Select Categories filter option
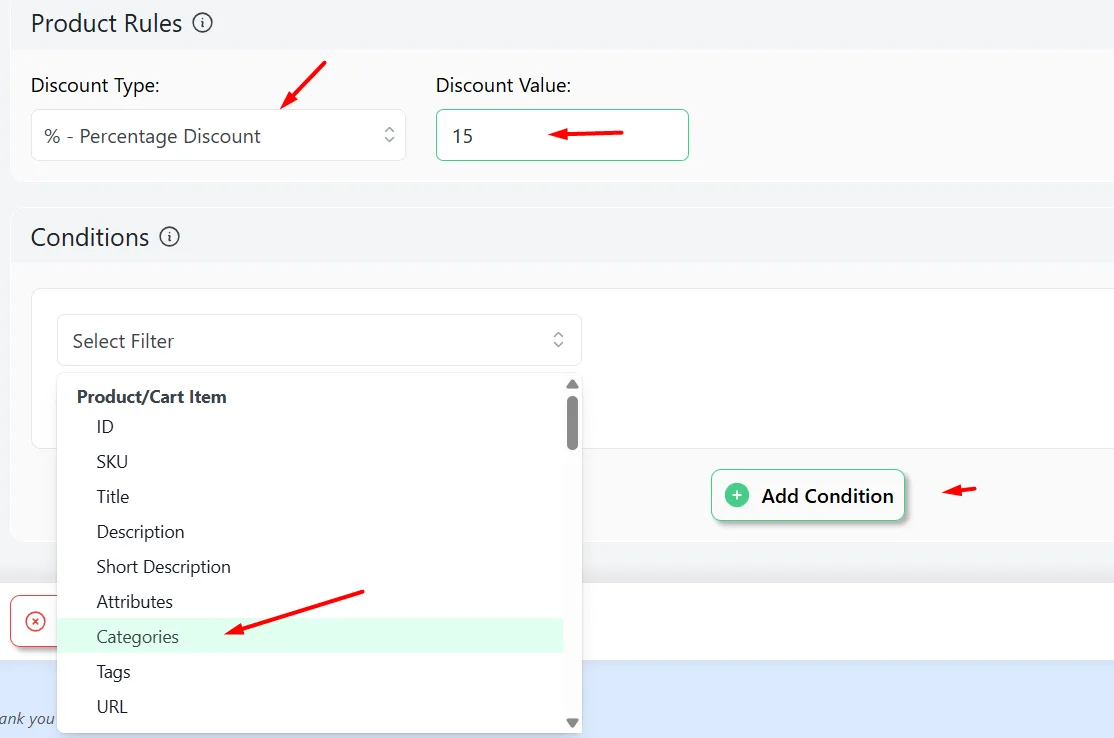The height and width of the screenshot is (738, 1114). click(310, 636)
